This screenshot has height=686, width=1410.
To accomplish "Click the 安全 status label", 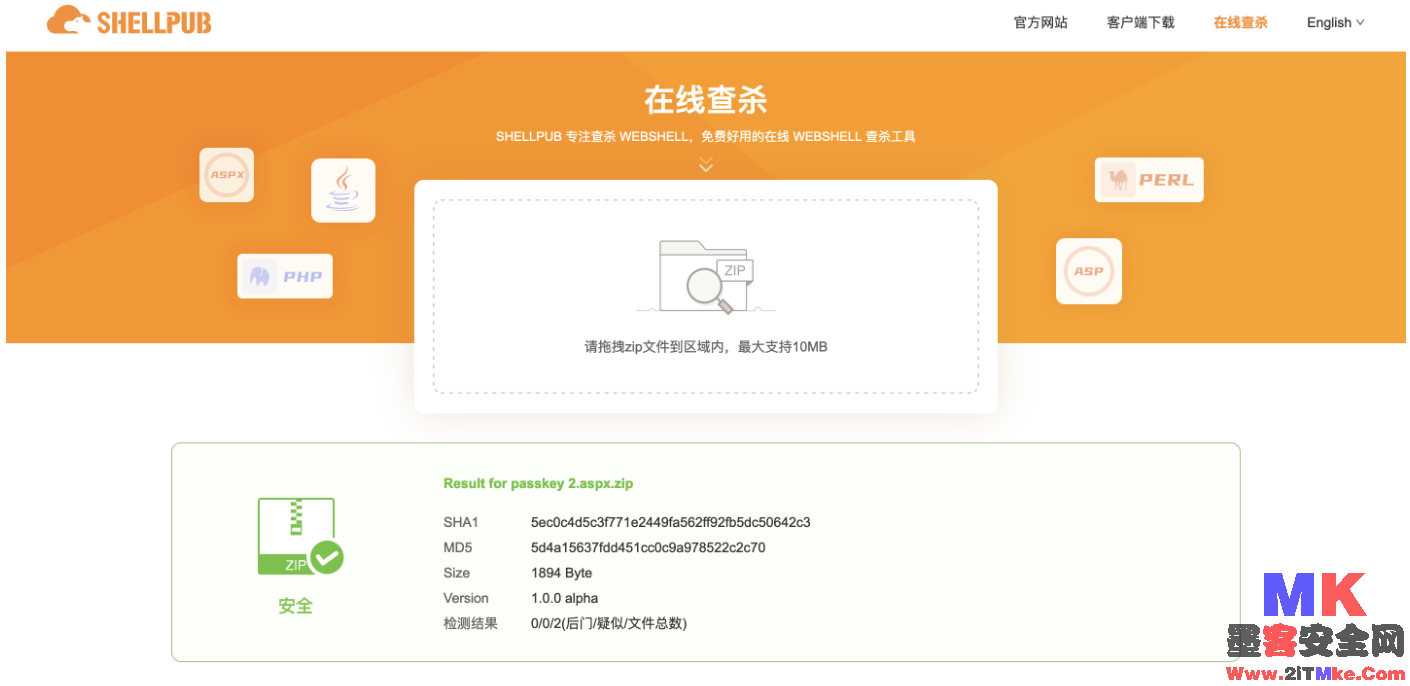I will click(x=296, y=605).
